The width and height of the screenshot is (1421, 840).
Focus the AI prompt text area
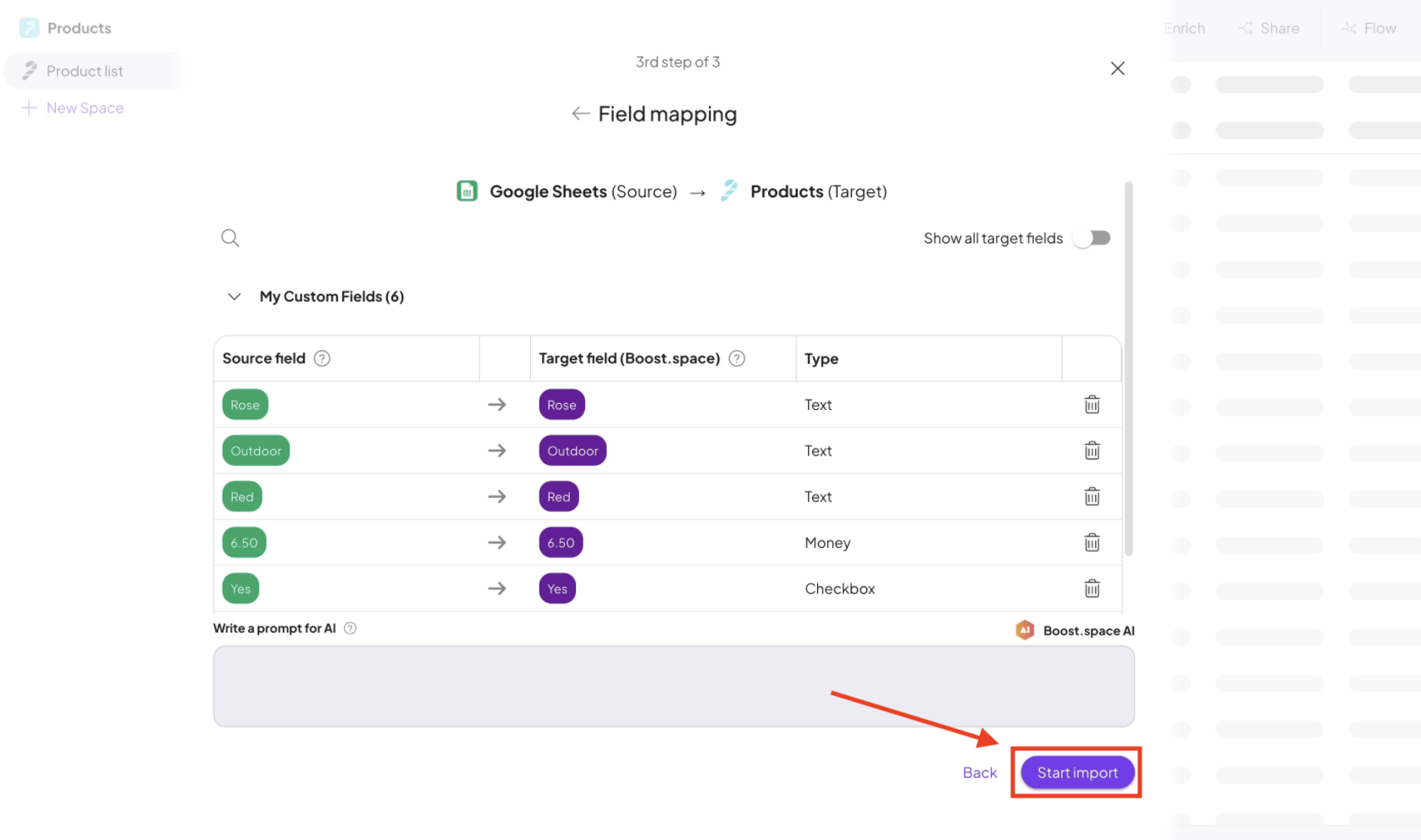coord(673,686)
